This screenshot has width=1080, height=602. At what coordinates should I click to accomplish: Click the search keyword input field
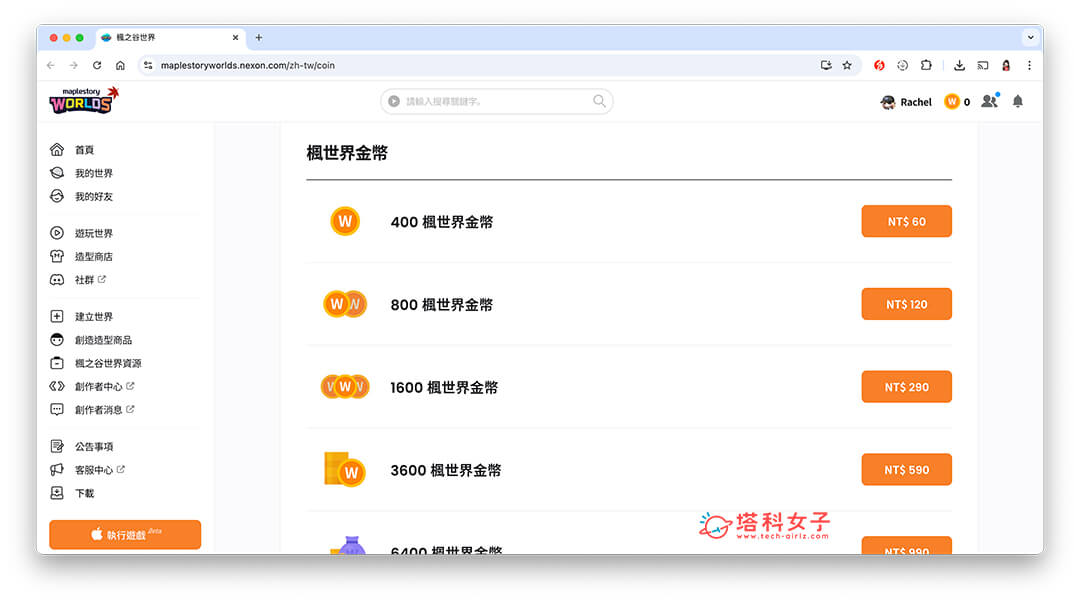pyautogui.click(x=496, y=101)
